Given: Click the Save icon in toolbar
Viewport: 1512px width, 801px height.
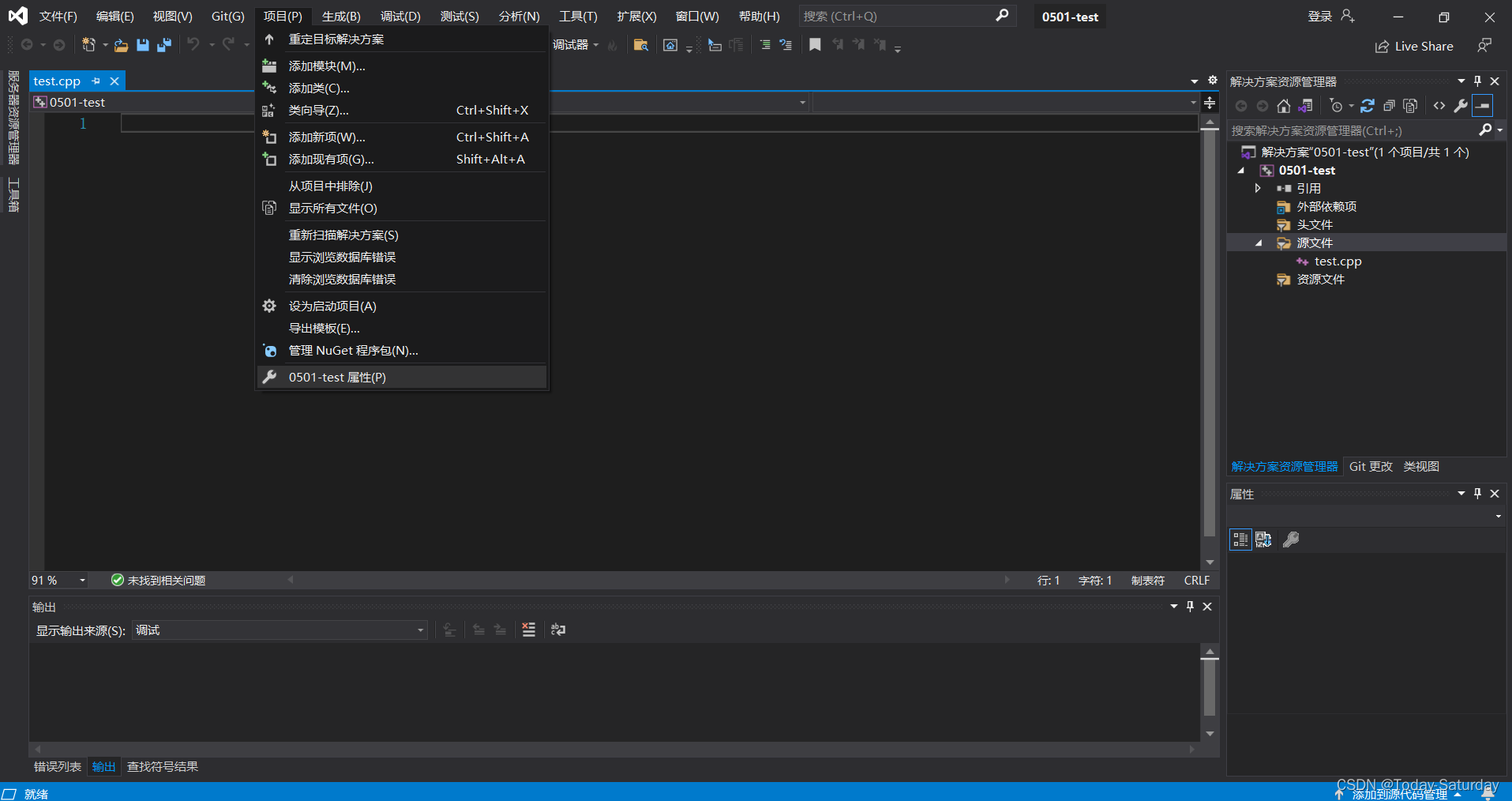Looking at the screenshot, I should click(143, 45).
